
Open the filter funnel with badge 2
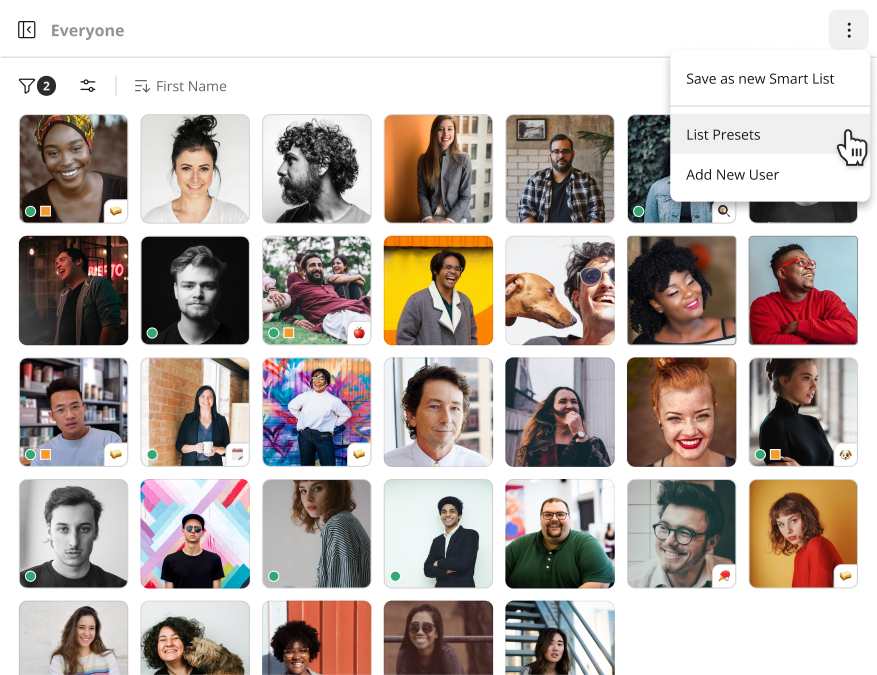37,86
